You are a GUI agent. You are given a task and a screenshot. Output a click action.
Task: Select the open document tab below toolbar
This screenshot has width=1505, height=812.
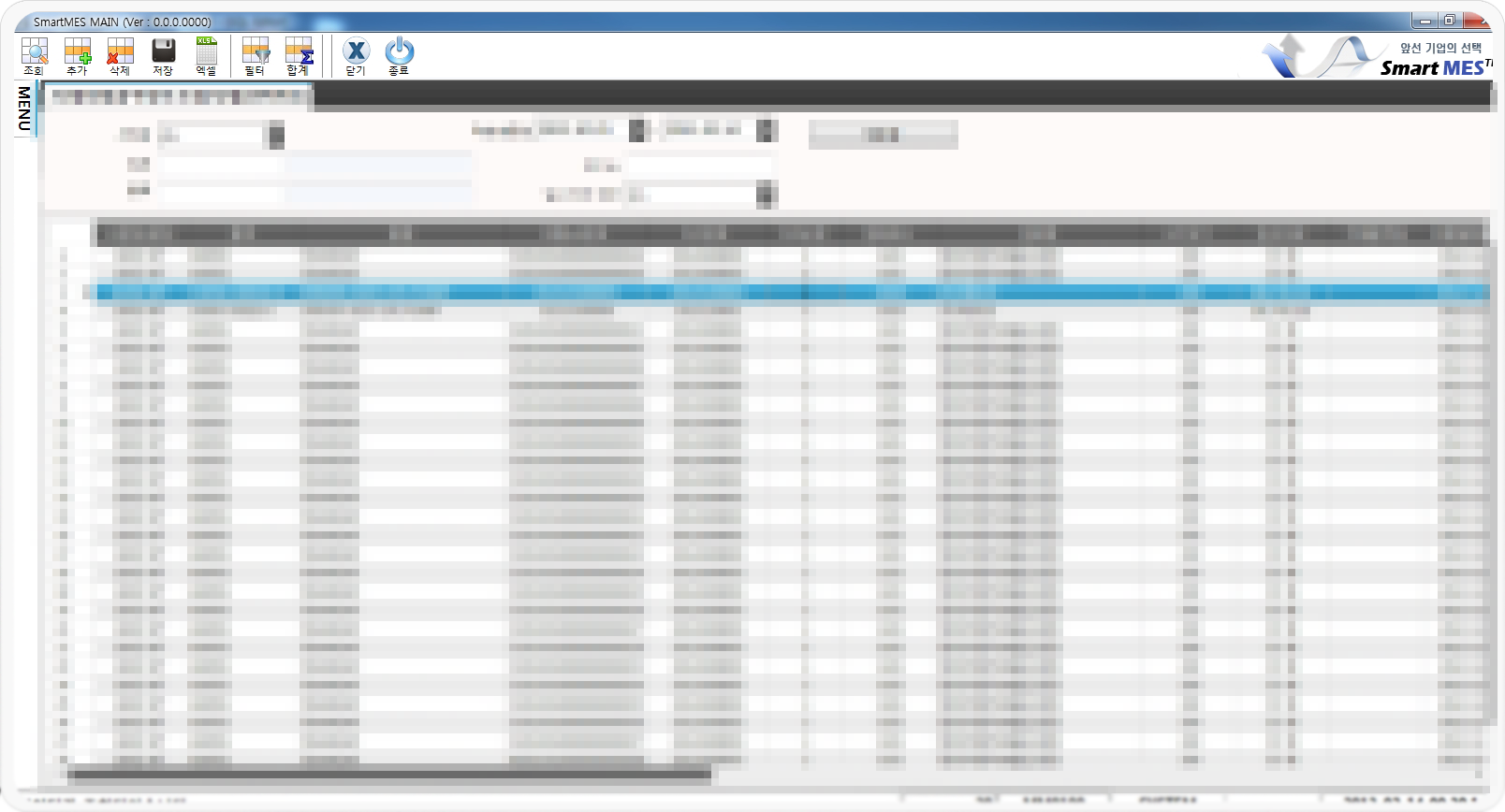pos(178,95)
